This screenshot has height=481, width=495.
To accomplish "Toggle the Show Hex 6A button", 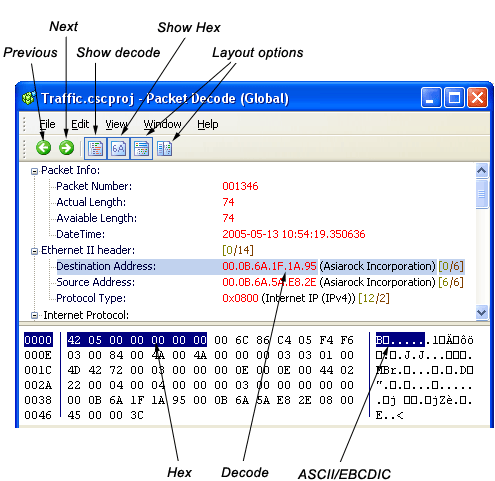I will (x=118, y=148).
